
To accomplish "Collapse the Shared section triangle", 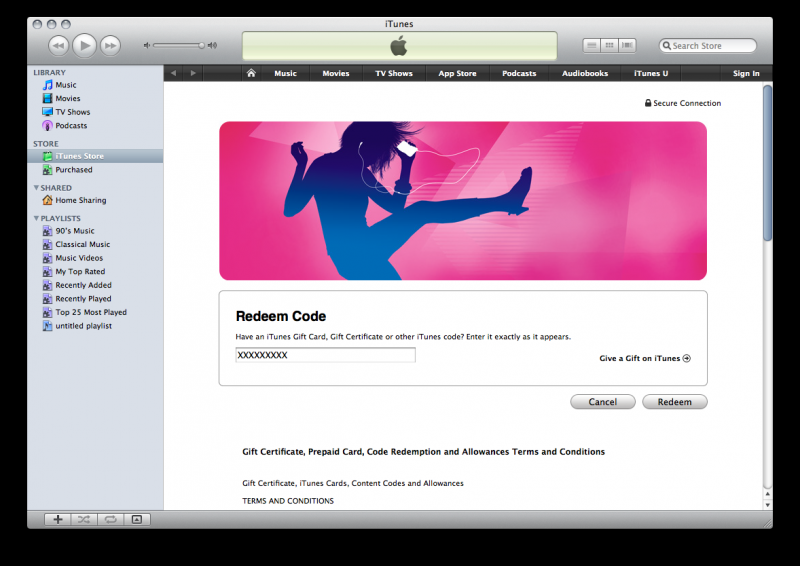I will tap(37, 188).
